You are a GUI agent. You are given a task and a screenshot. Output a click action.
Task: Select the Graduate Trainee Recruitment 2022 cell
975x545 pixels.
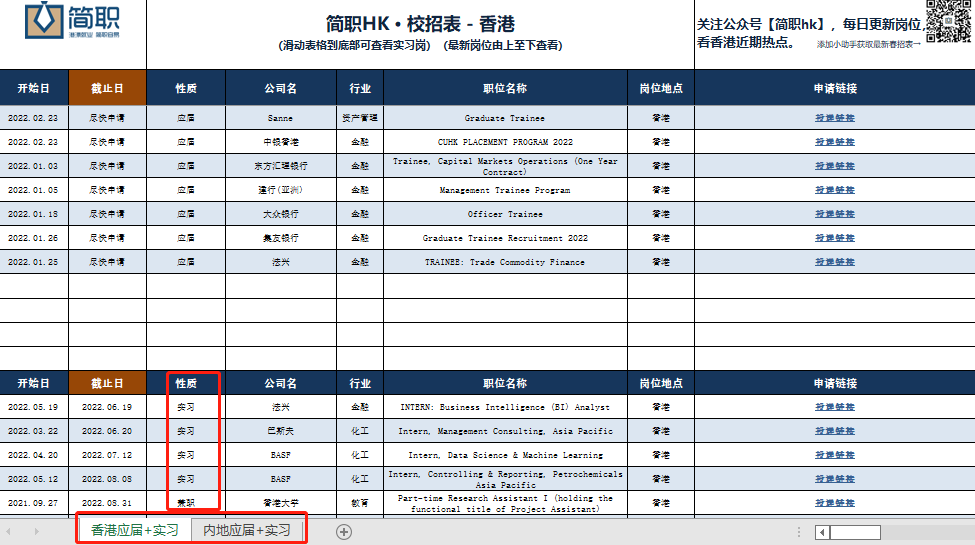point(505,238)
